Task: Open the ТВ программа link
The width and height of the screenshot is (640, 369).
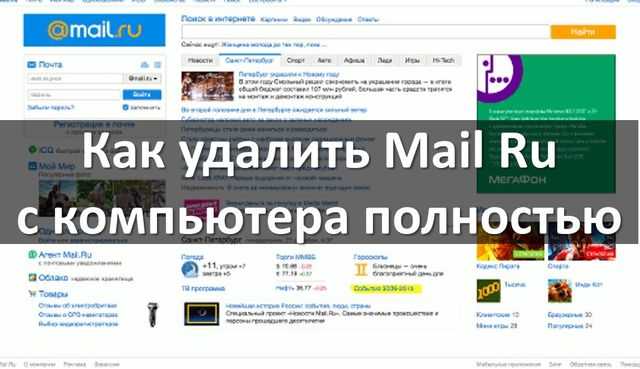Action: [203, 289]
